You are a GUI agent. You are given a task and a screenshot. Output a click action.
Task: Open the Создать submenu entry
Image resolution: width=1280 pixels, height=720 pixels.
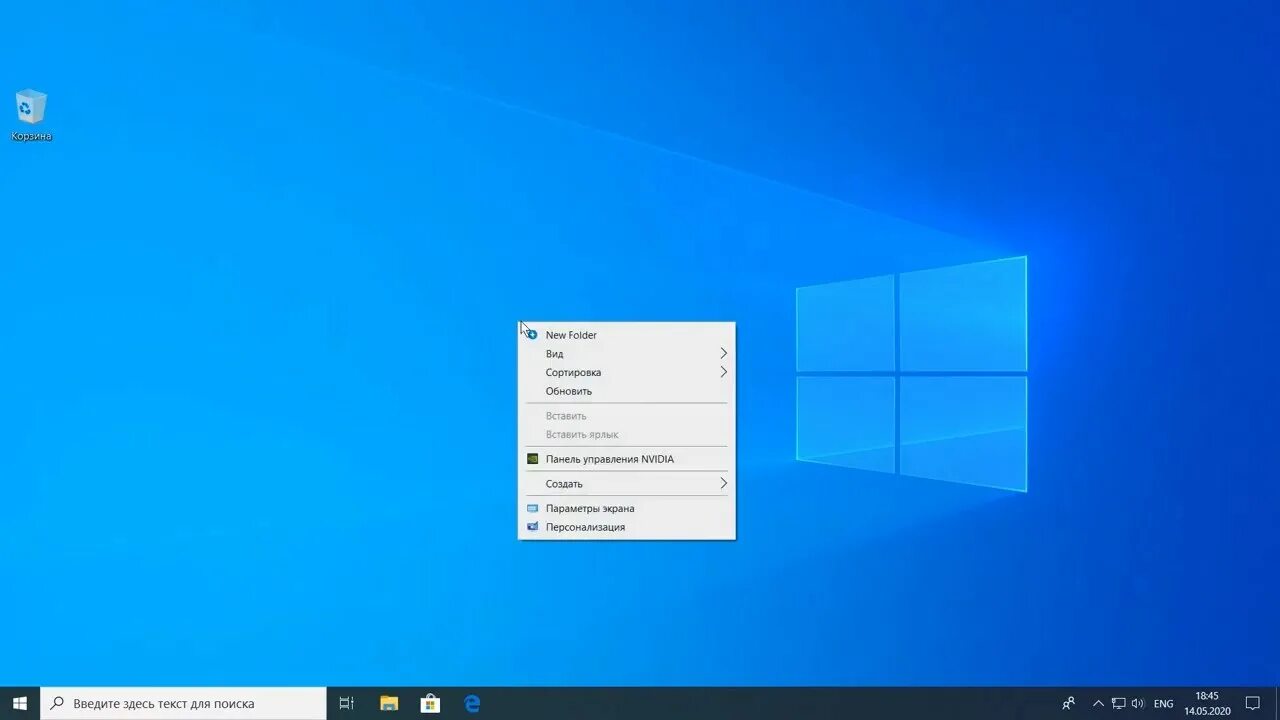click(x=627, y=484)
